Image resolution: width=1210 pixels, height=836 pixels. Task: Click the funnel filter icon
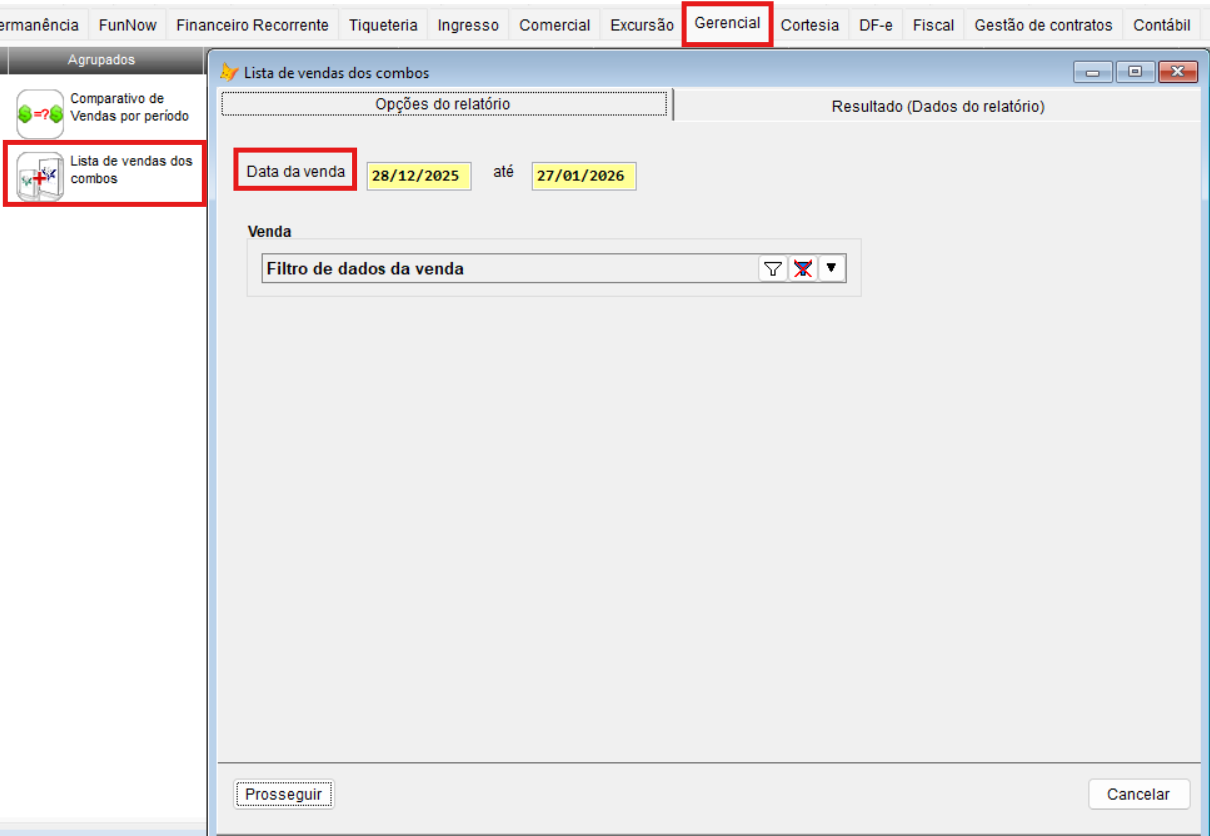click(772, 268)
